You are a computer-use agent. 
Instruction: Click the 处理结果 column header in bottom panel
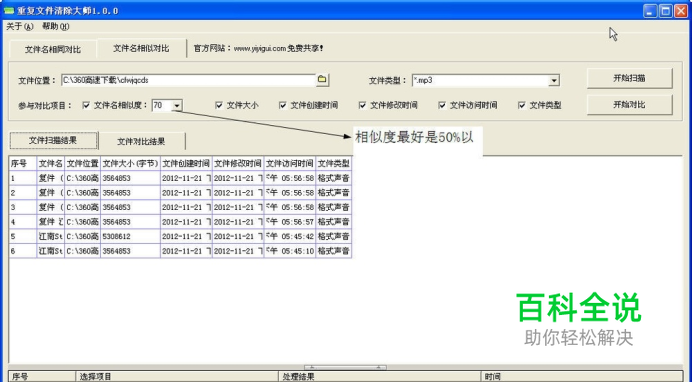tap(380, 377)
